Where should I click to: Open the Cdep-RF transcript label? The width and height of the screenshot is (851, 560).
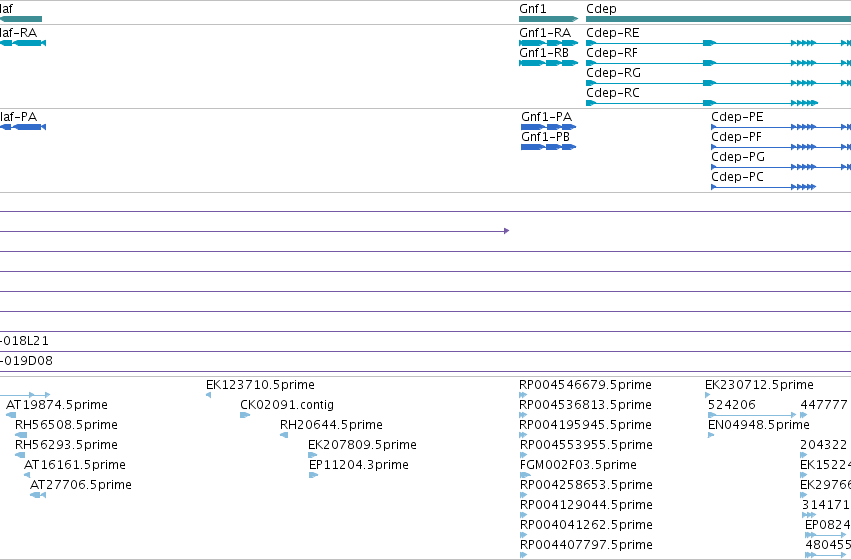coord(612,53)
